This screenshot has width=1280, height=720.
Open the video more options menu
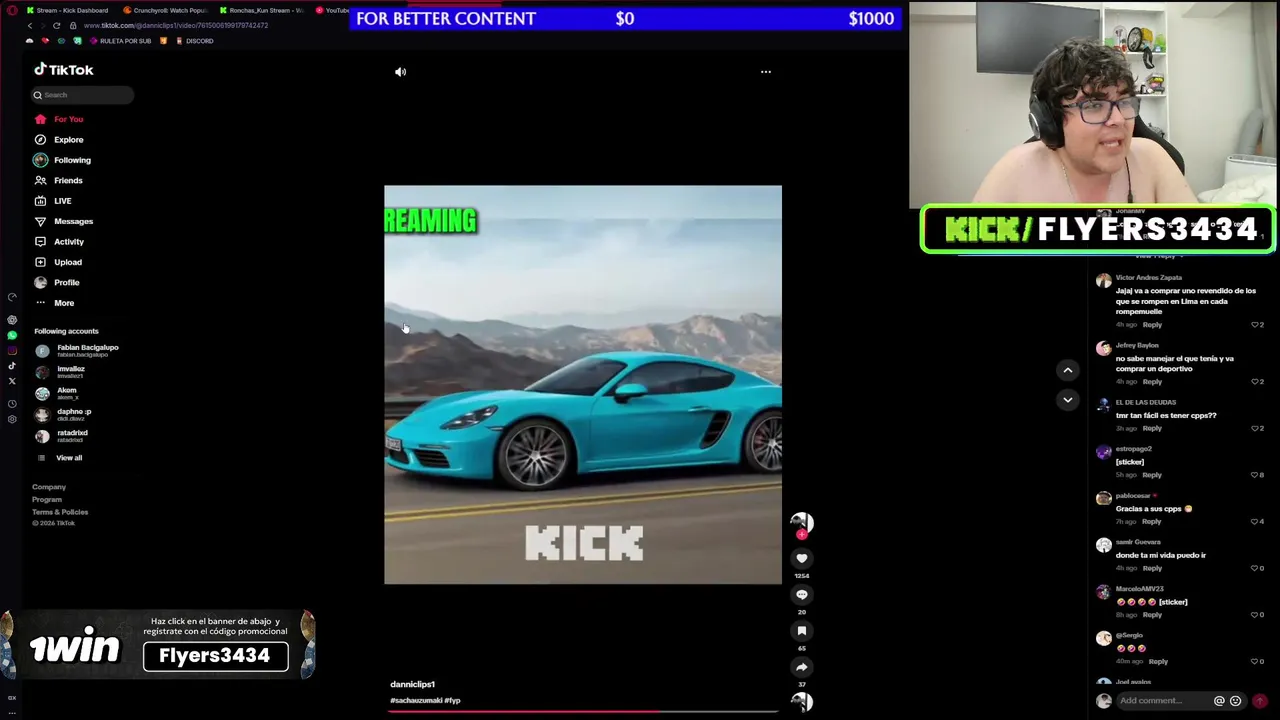point(766,72)
